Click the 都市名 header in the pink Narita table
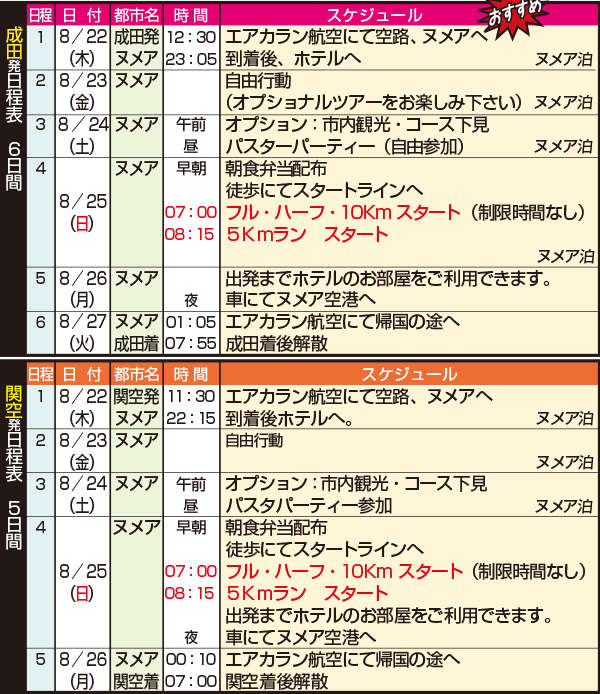The width and height of the screenshot is (600, 694). click(136, 15)
